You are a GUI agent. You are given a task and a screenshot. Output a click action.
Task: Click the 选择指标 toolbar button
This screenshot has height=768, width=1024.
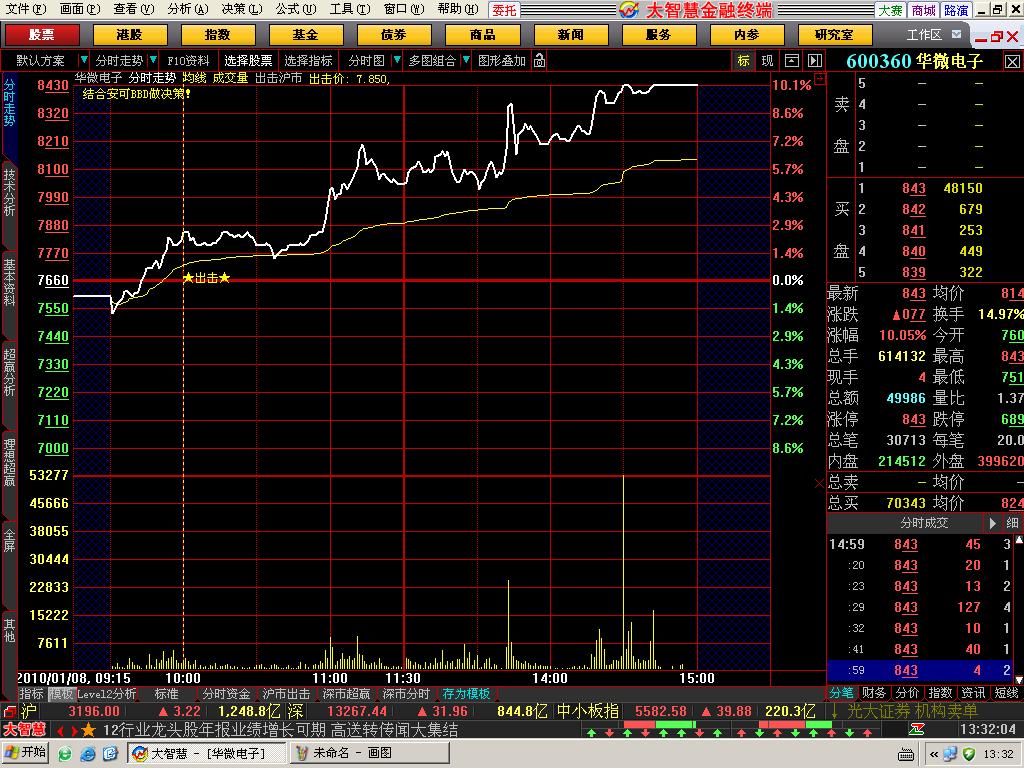(x=308, y=61)
